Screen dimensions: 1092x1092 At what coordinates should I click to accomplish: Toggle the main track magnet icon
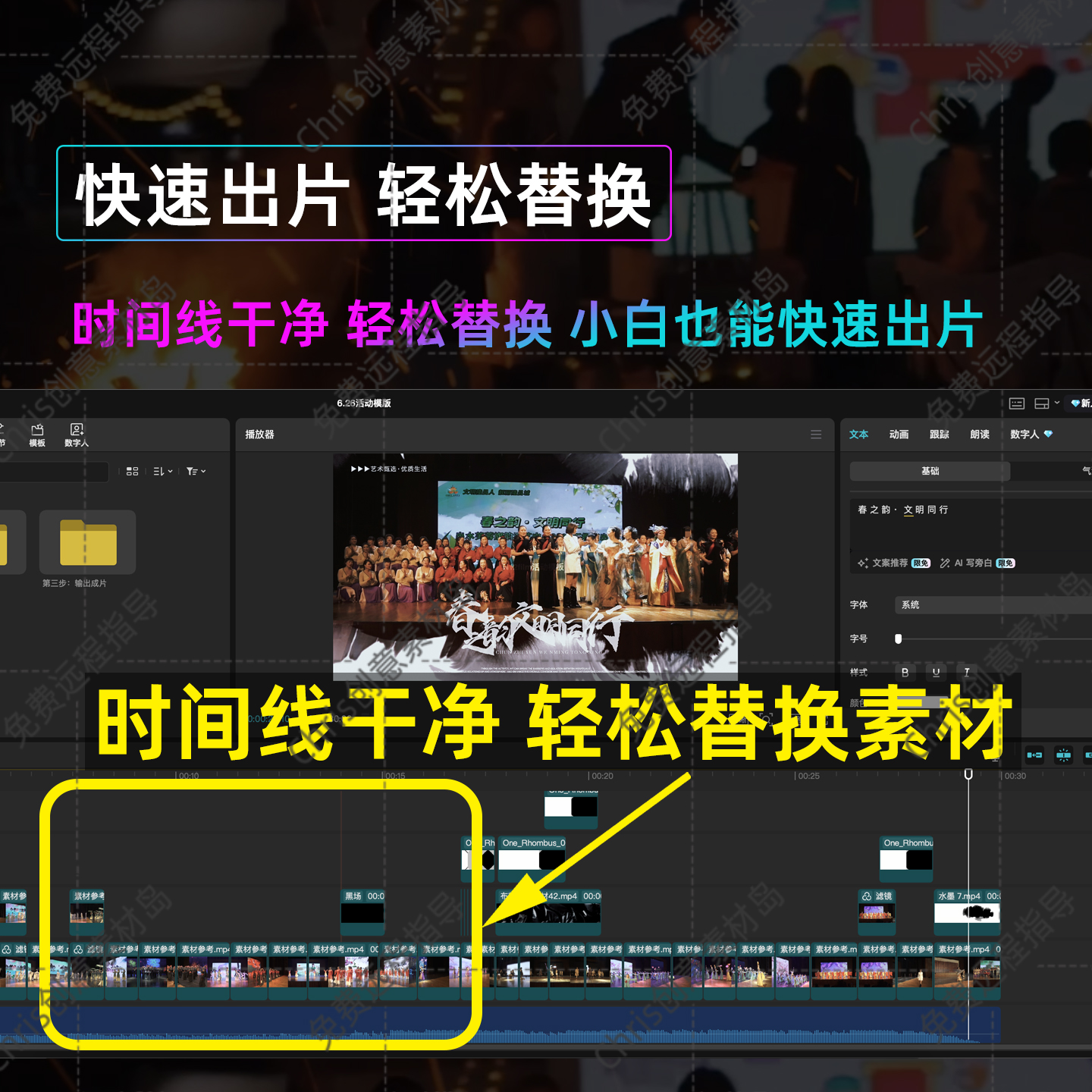coord(1034,755)
